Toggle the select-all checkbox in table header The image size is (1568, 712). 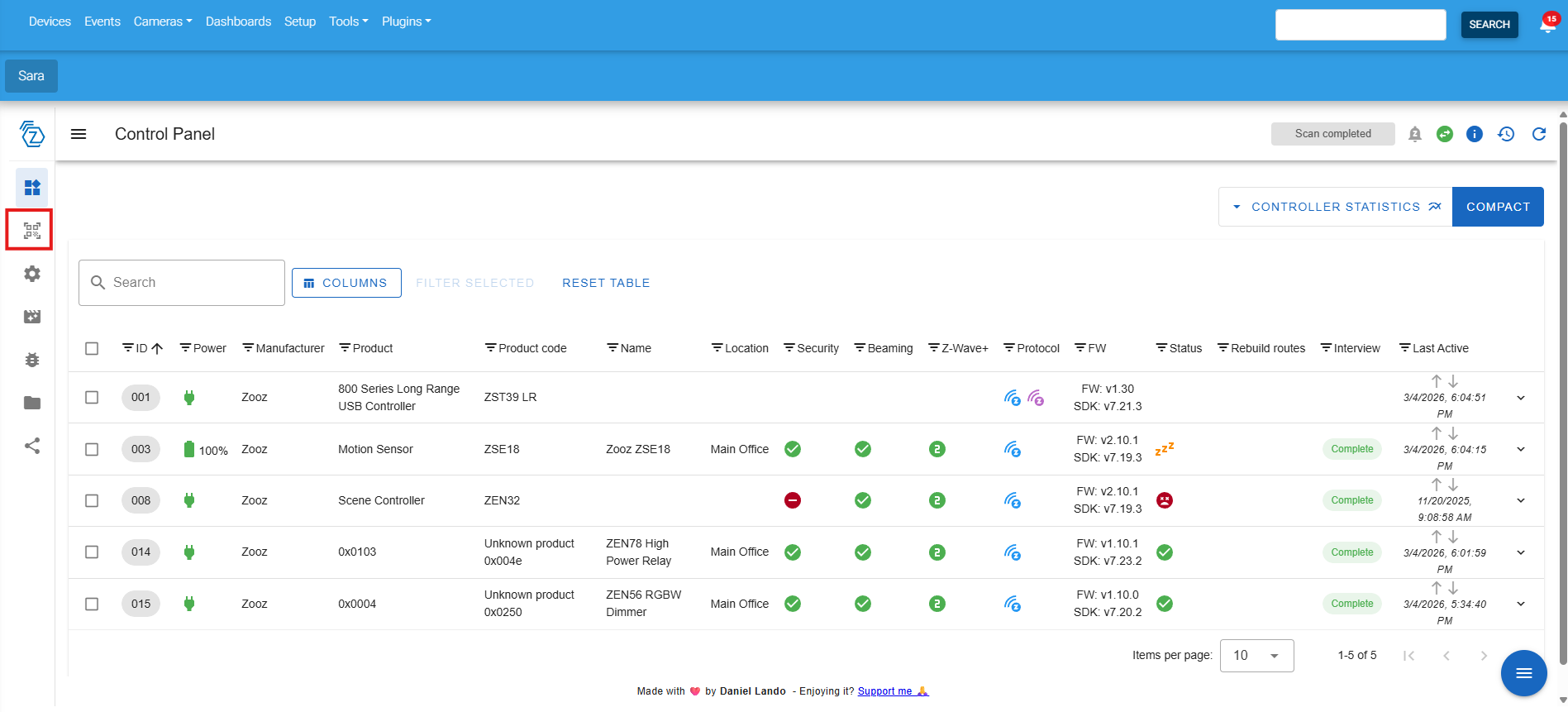pos(92,348)
